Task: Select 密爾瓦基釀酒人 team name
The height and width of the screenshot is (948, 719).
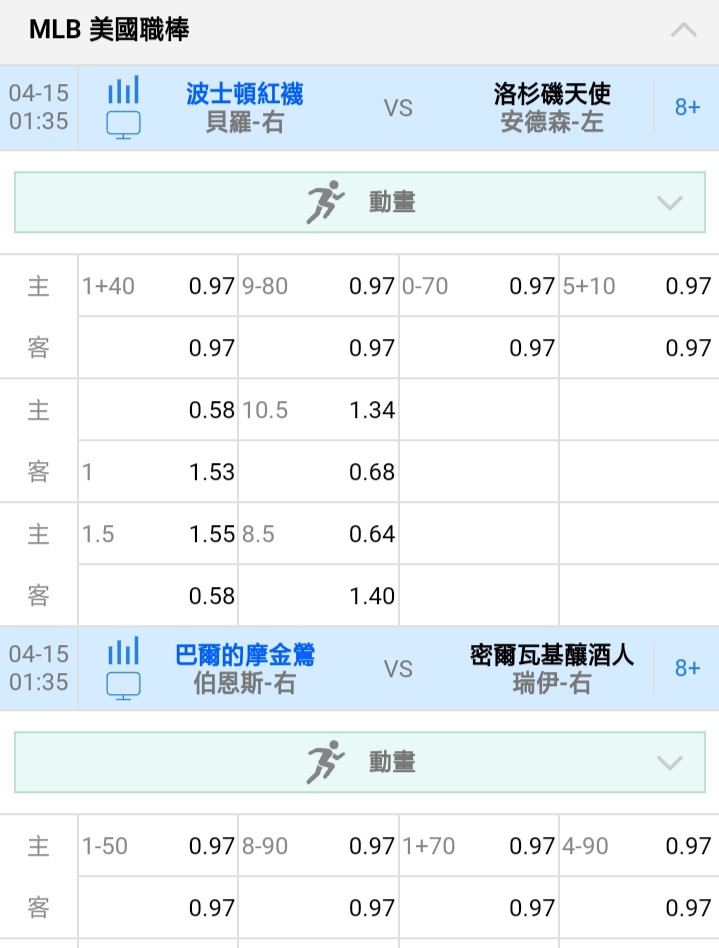Action: pos(551,655)
